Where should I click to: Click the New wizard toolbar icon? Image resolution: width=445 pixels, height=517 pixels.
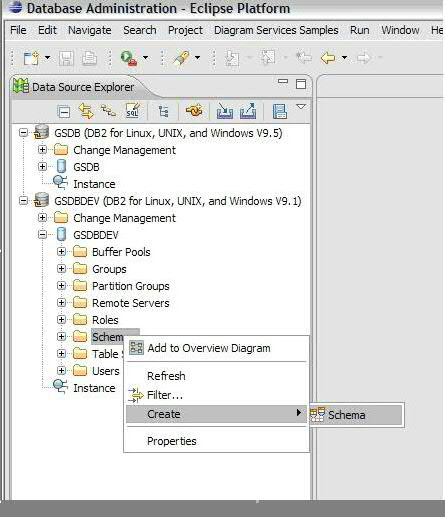coord(31,59)
